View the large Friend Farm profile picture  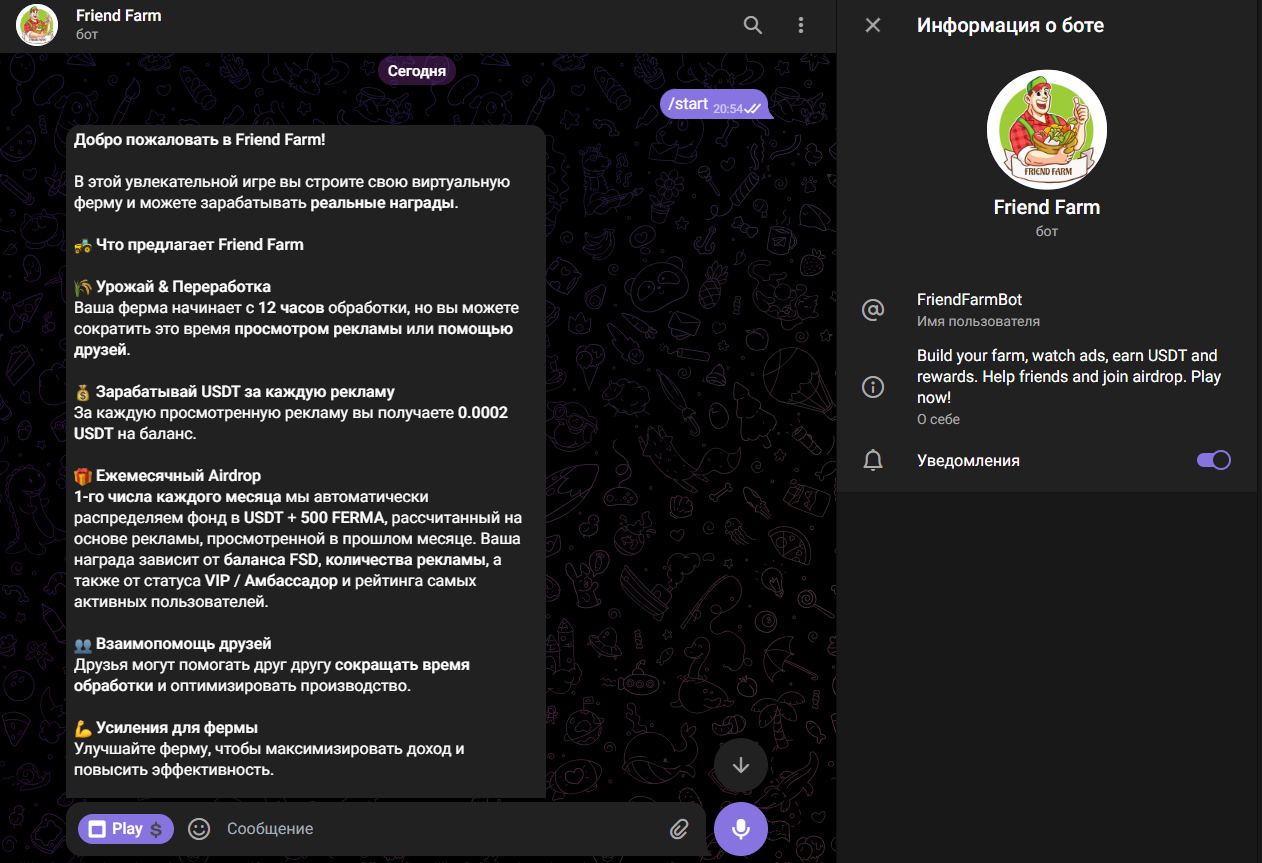(x=1047, y=129)
